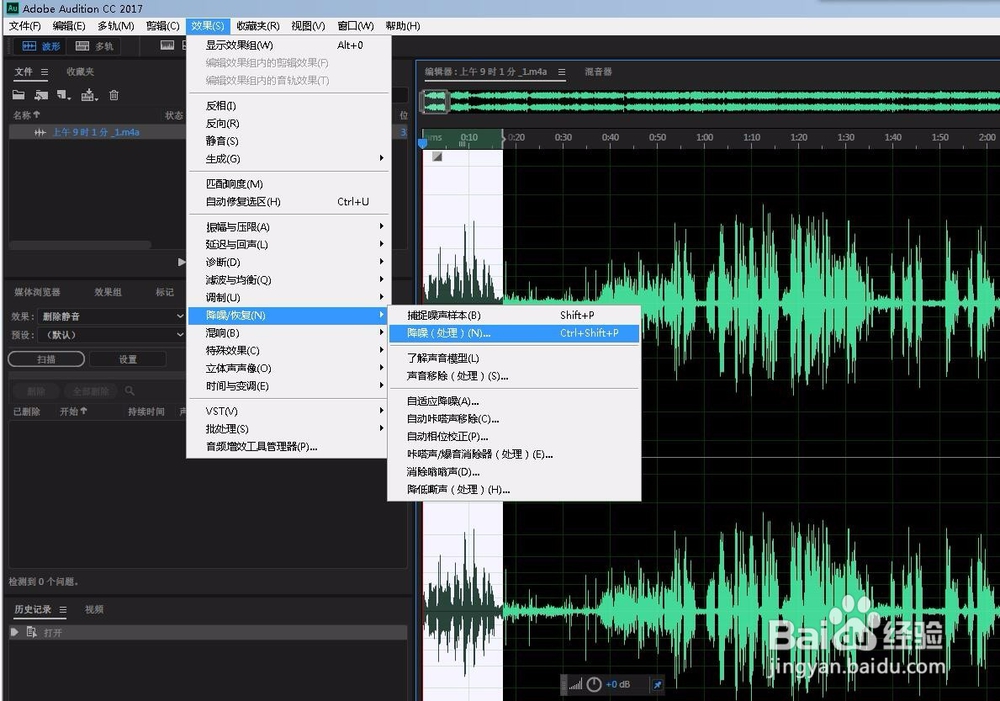This screenshot has height=701, width=1000.
Task: Open the Files panel hamburger menu
Action: (x=44, y=72)
